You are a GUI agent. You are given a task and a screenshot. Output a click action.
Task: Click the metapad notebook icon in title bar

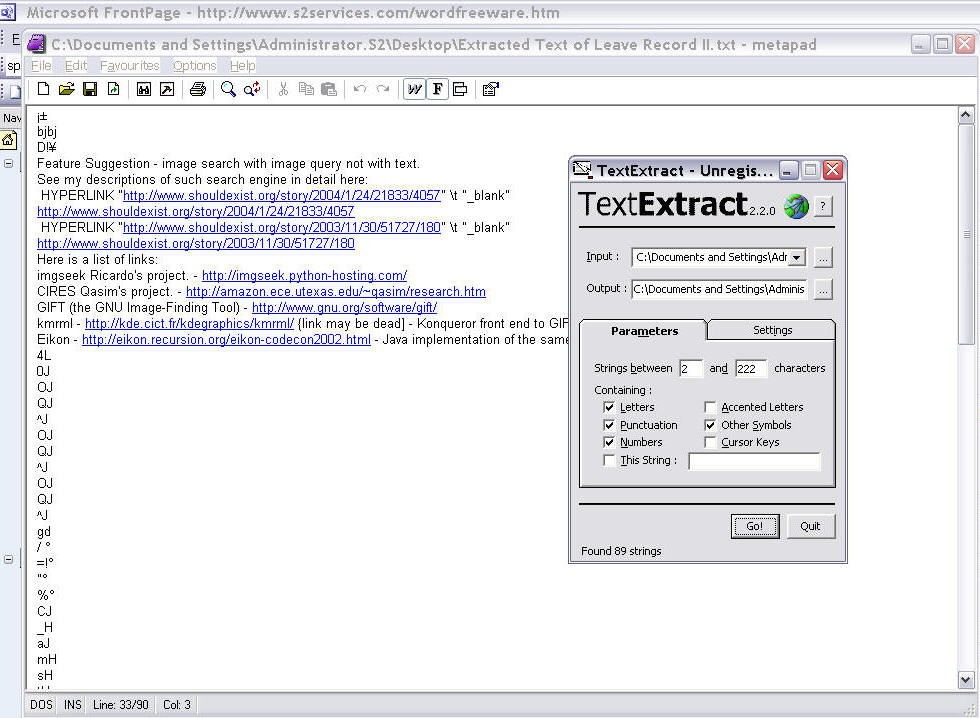37,44
